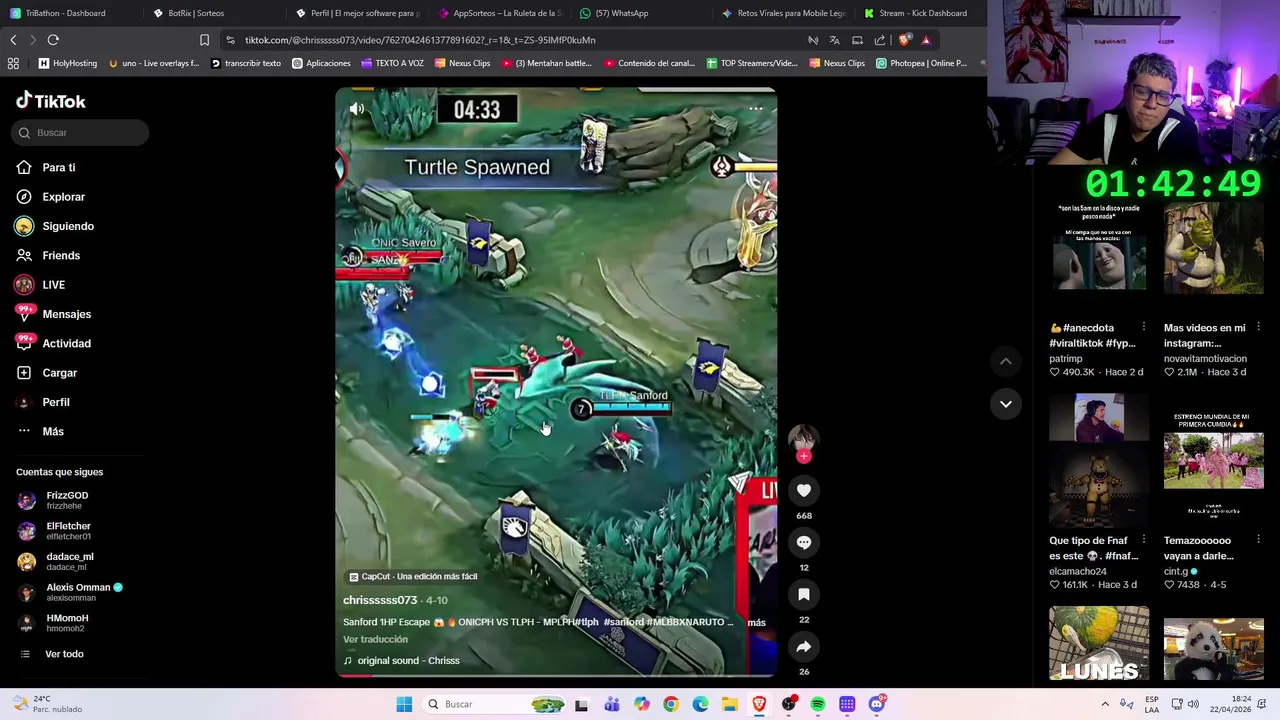Open options for the #anecdota video
Image resolution: width=1280 pixels, height=720 pixels.
[1142, 328]
